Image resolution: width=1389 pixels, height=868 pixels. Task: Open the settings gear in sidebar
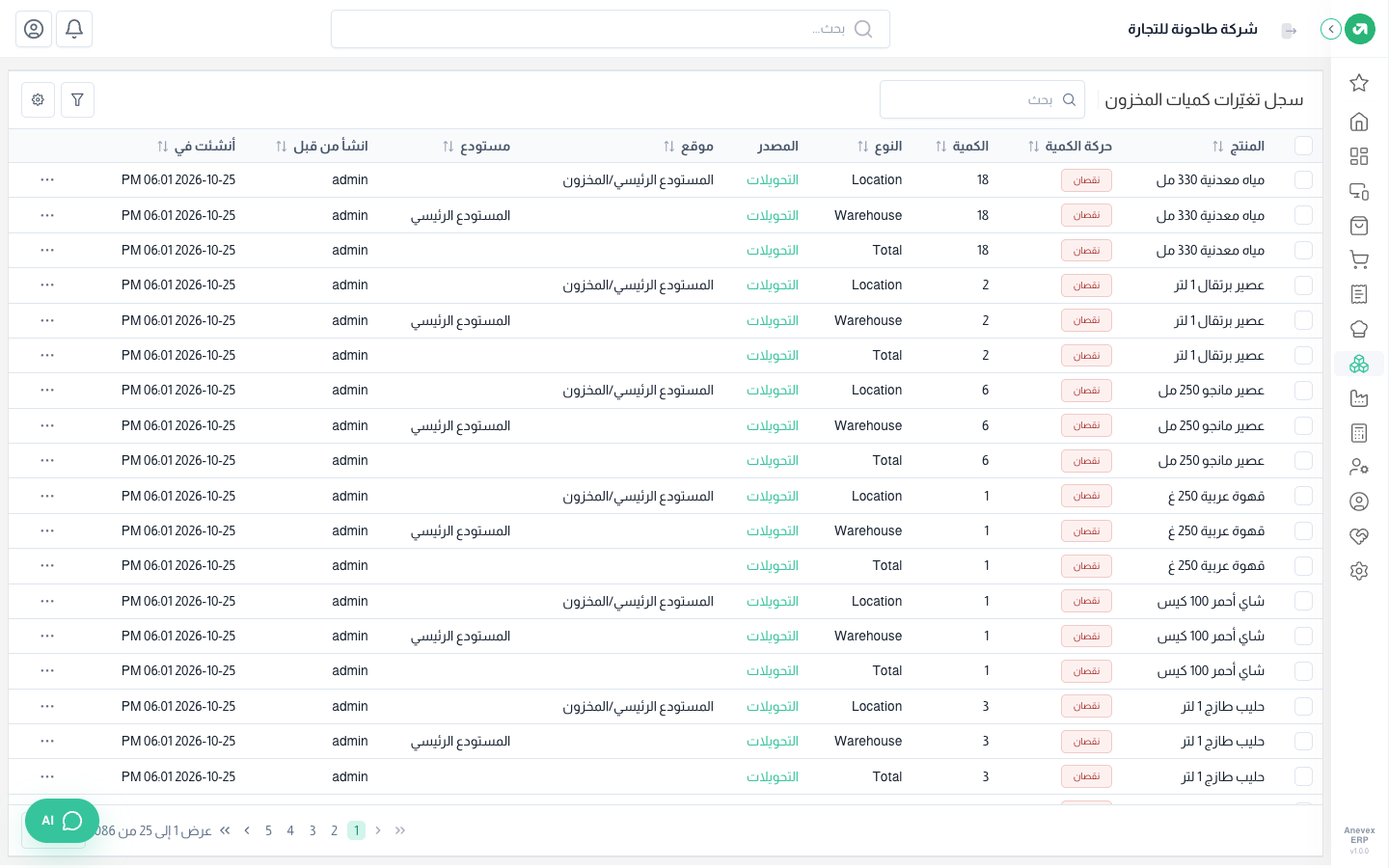pyautogui.click(x=1359, y=571)
